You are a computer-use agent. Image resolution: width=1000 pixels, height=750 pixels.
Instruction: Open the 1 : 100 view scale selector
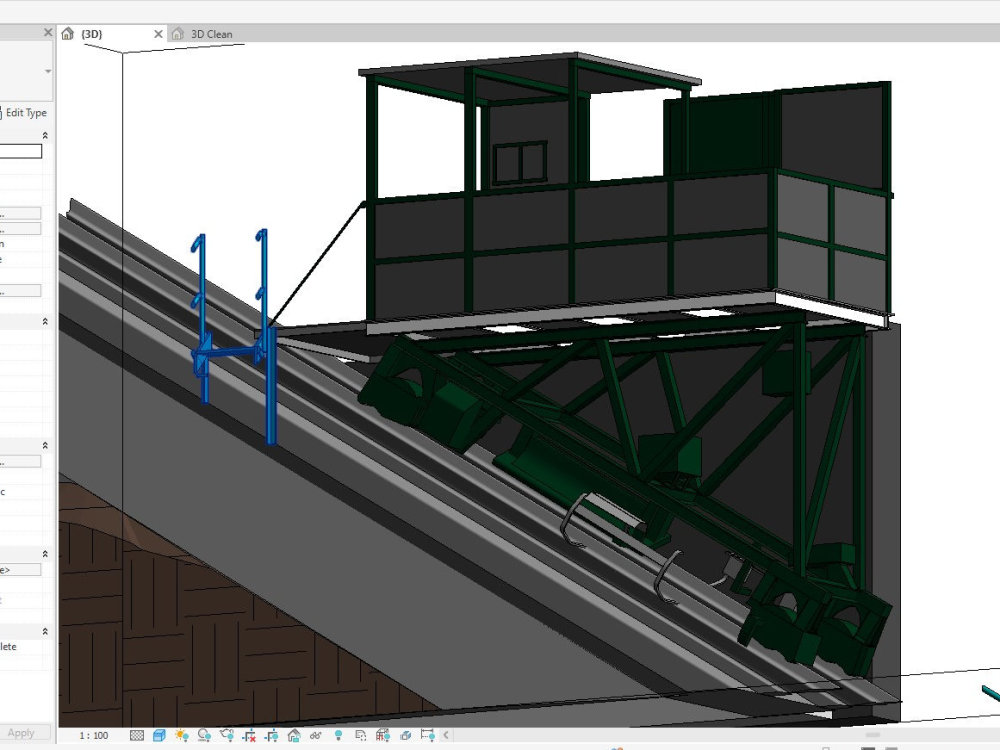point(93,735)
